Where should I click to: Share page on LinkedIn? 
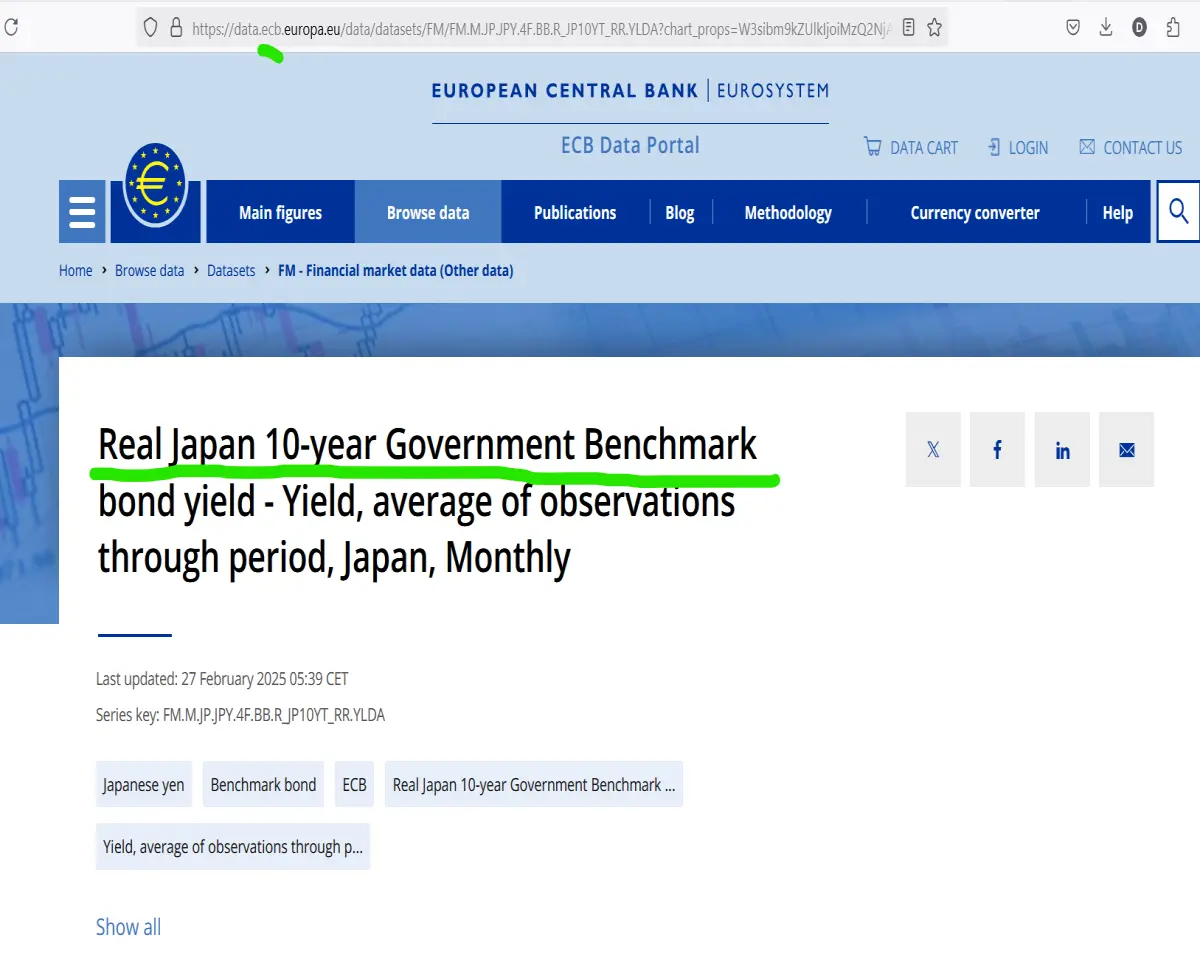click(1062, 449)
